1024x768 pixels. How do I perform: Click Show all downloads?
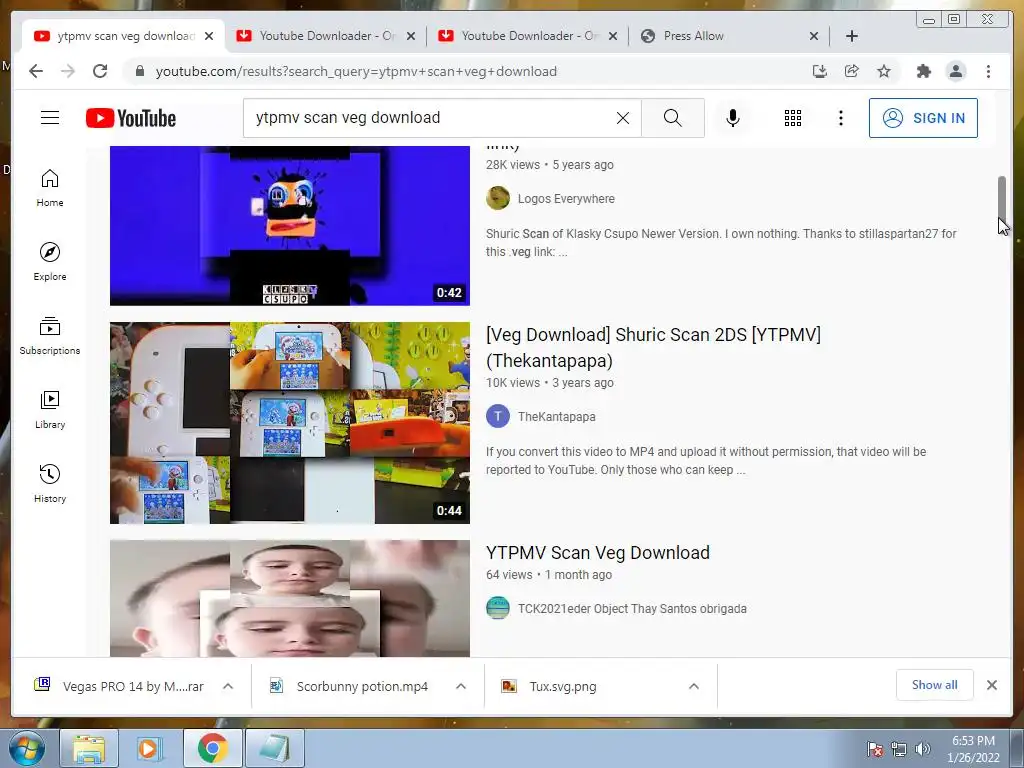tap(935, 685)
